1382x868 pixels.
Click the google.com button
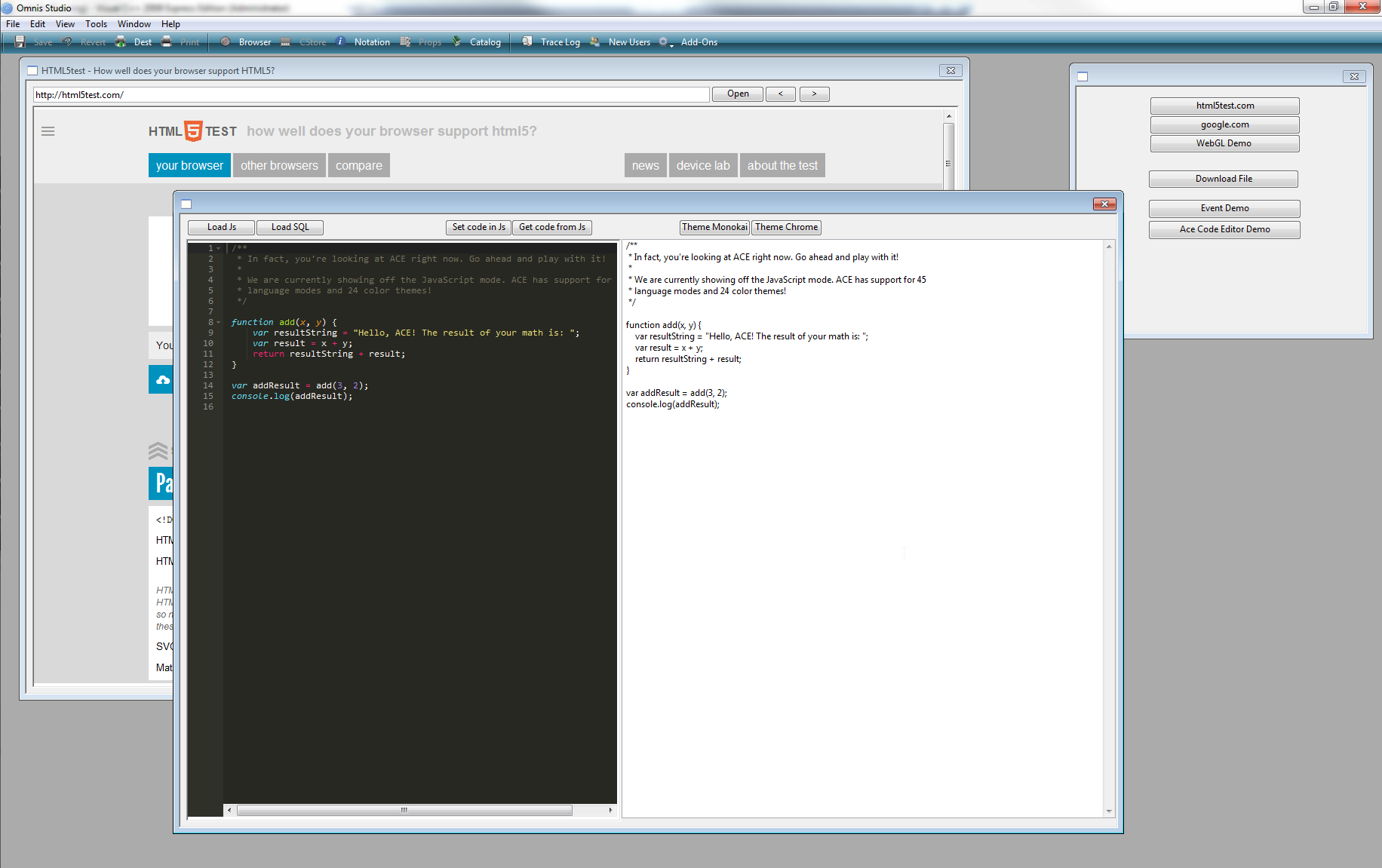[x=1224, y=124]
